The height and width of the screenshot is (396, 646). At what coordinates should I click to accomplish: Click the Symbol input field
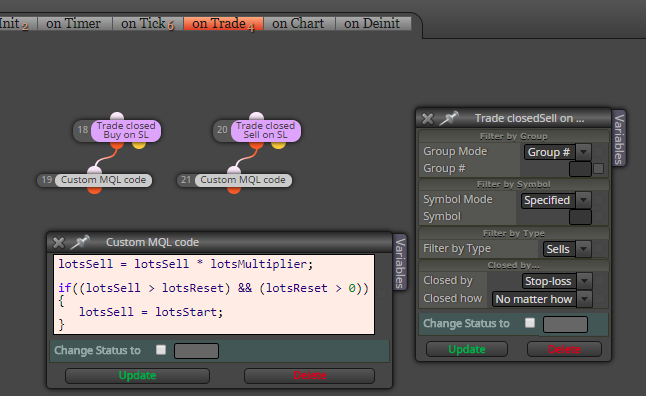tap(580, 217)
